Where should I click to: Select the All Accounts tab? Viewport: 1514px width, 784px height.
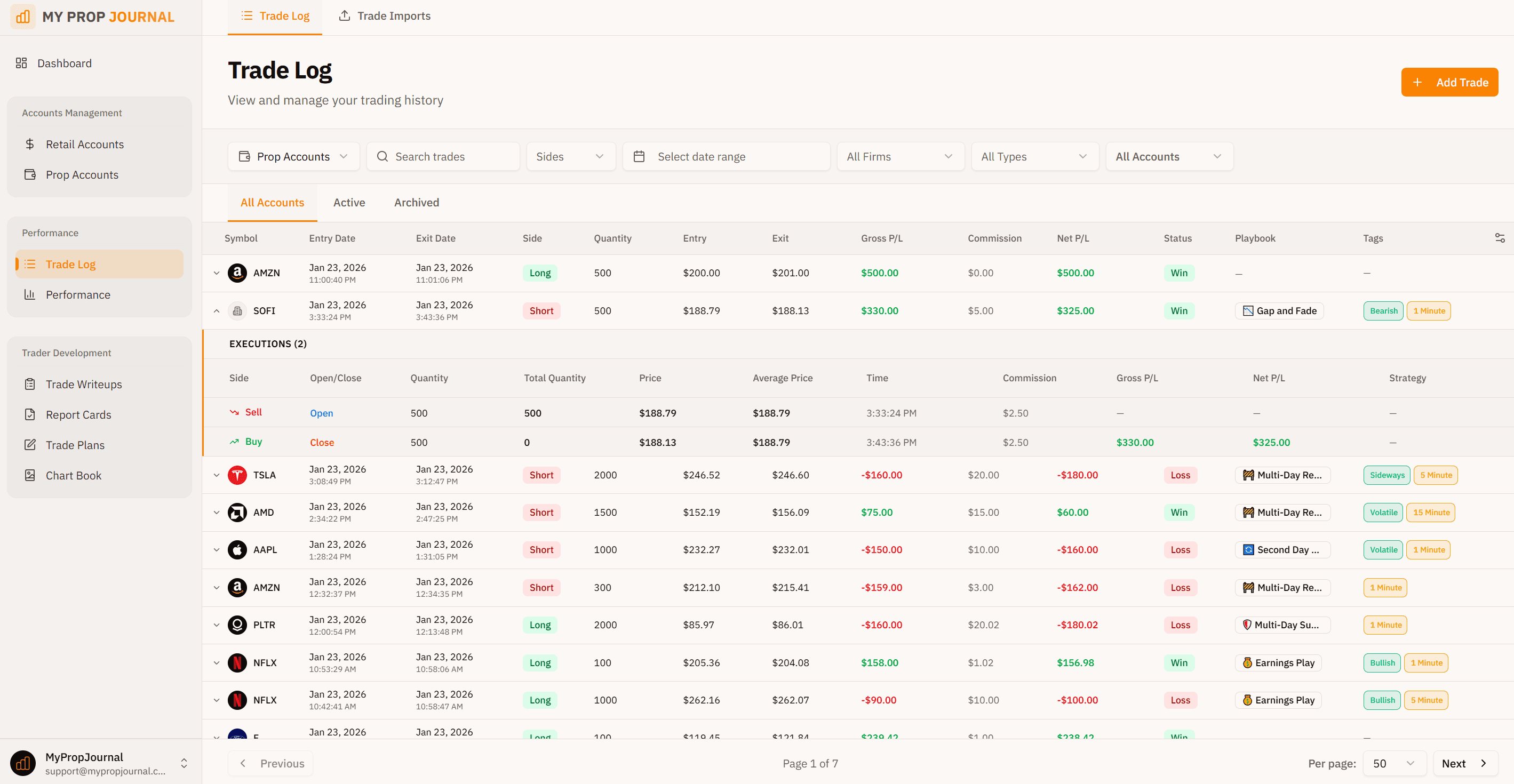pos(272,202)
